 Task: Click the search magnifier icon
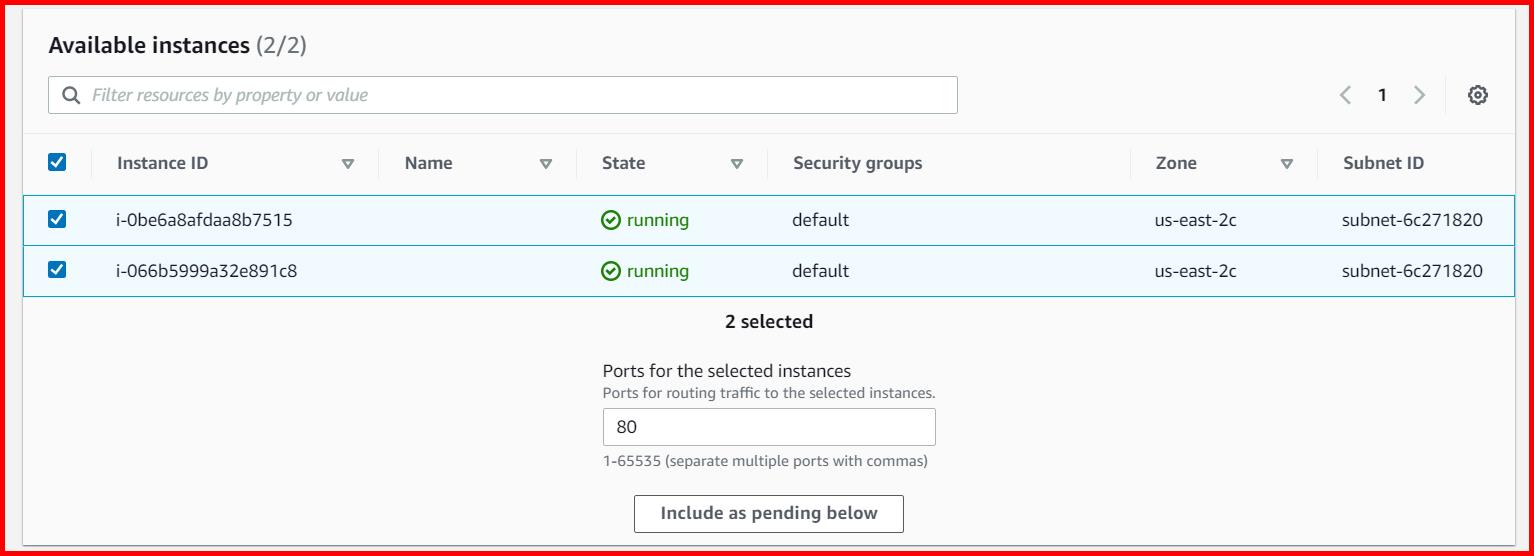71,95
